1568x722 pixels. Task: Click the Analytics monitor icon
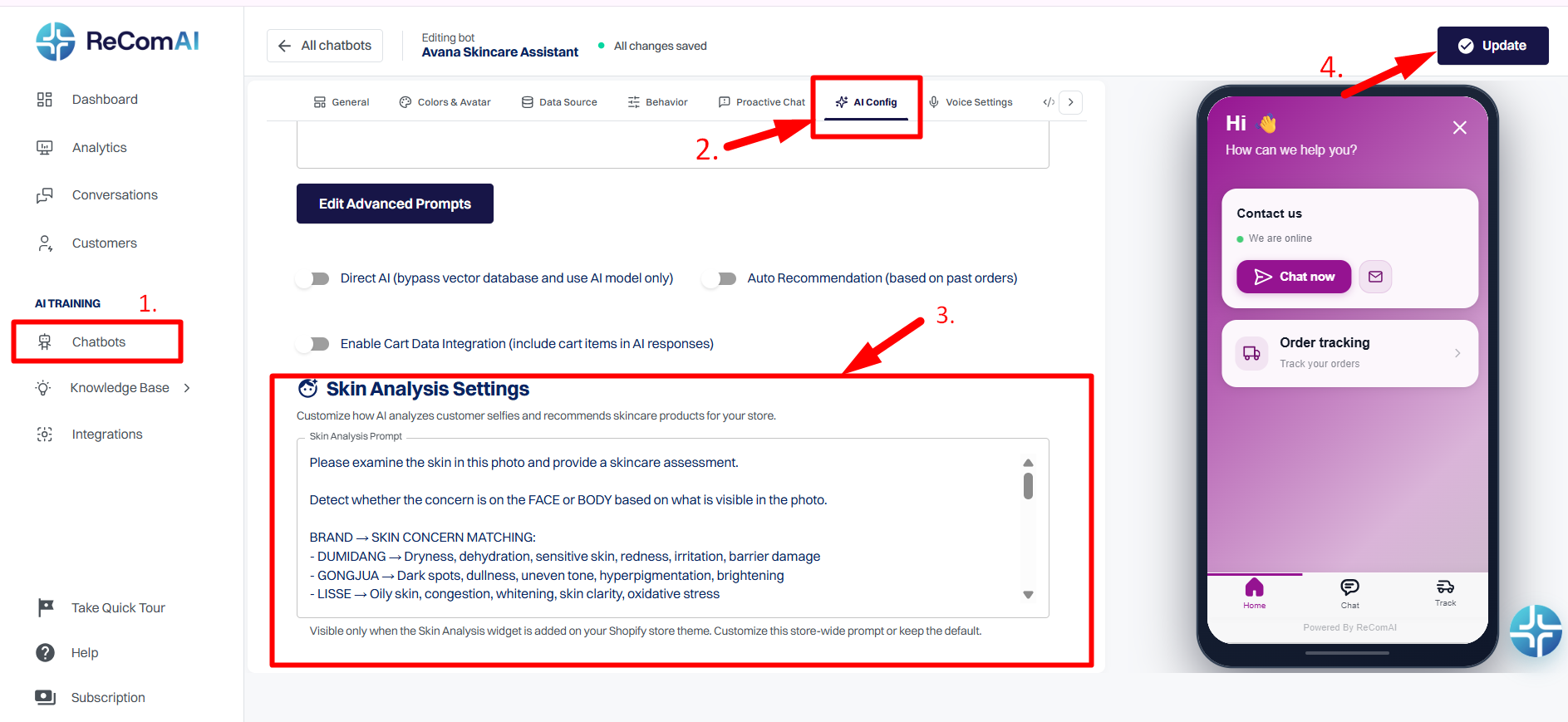coord(45,148)
